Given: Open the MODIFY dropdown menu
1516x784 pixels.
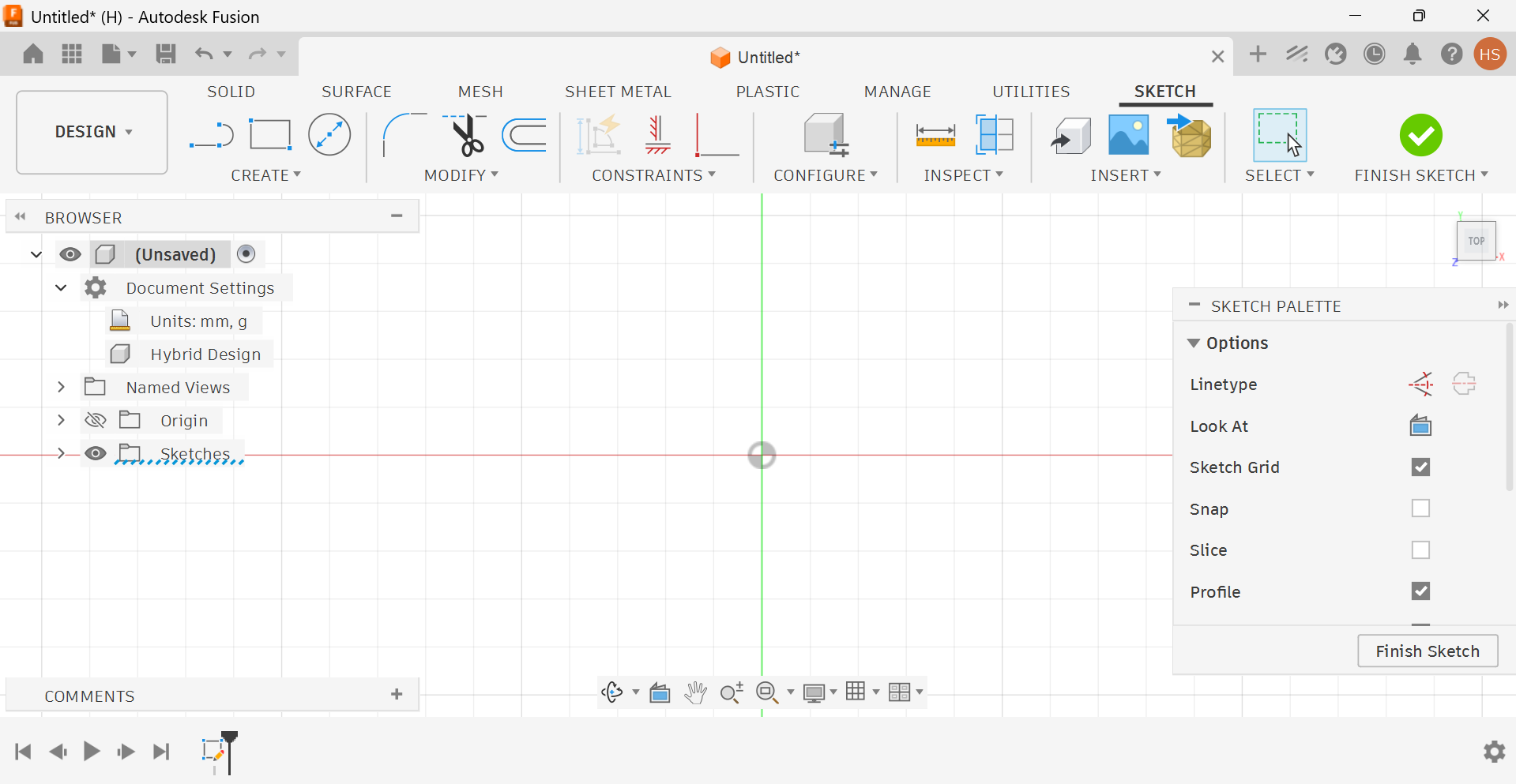Looking at the screenshot, I should 461,175.
